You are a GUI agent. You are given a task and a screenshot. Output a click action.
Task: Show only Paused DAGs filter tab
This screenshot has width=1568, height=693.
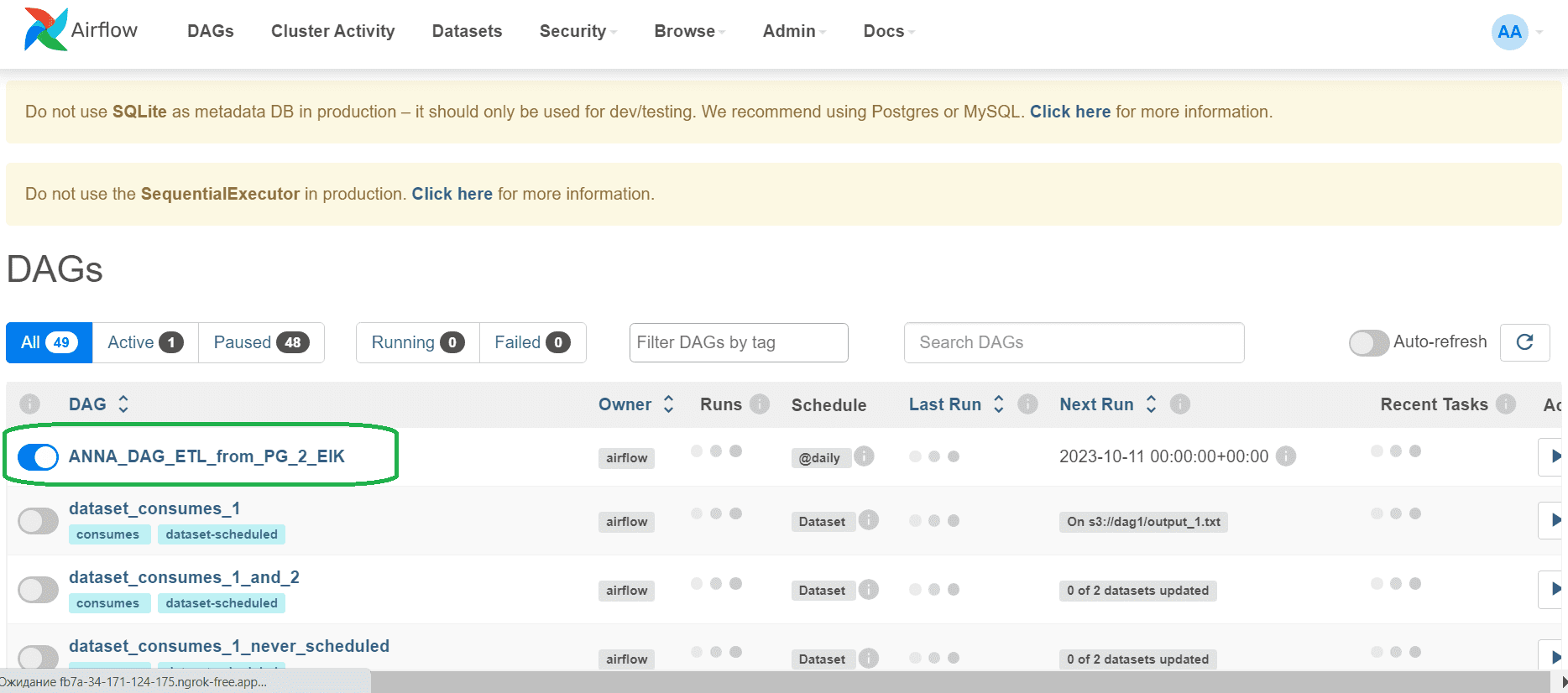[261, 342]
